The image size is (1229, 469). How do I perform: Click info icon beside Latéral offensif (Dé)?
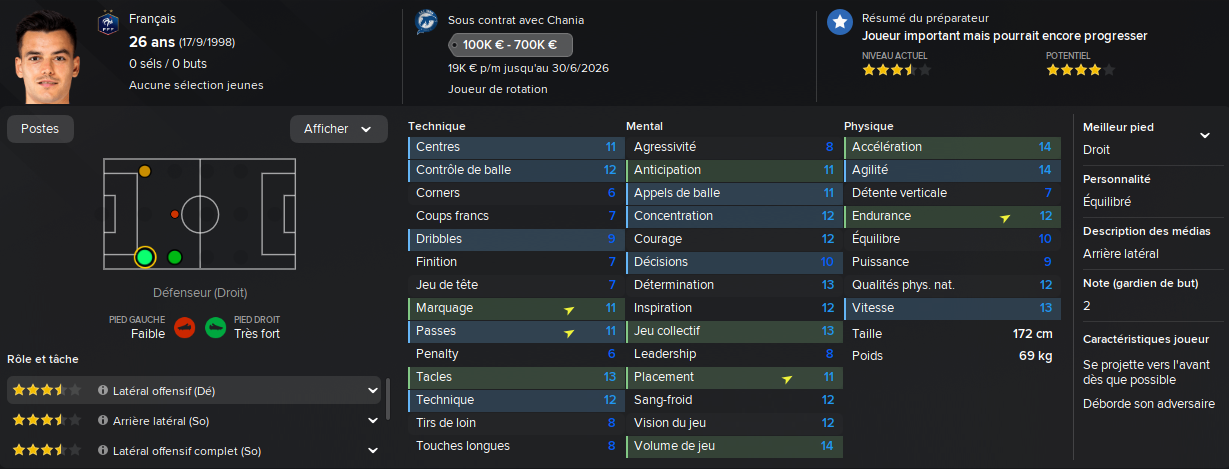pos(103,390)
